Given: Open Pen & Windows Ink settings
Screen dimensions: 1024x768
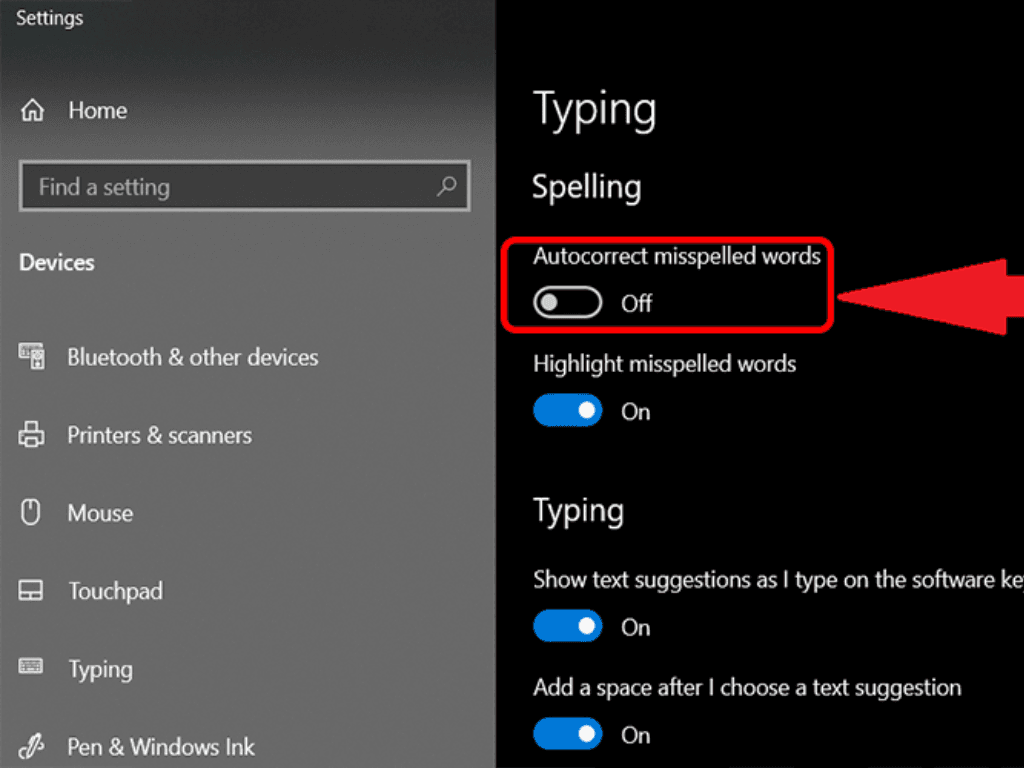Looking at the screenshot, I should pos(161,746).
